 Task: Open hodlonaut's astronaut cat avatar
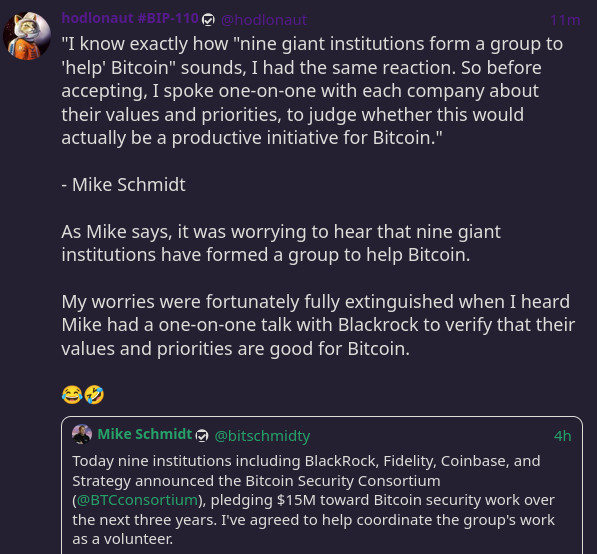(27, 35)
